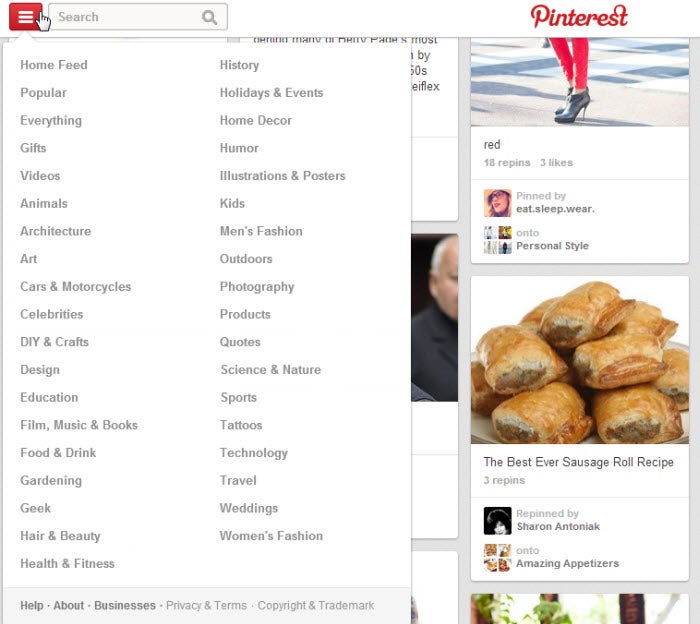This screenshot has width=700, height=624.
Task: Click the Pinterest logo
Action: coord(579,17)
